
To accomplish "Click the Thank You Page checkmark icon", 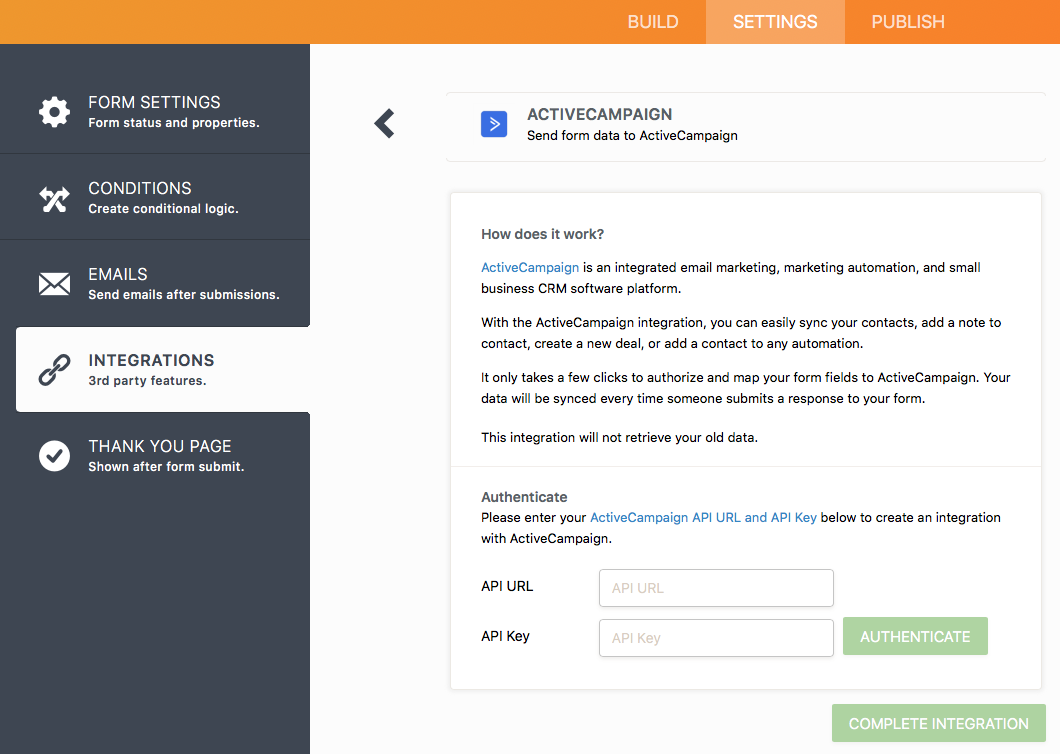I will tap(54, 456).
